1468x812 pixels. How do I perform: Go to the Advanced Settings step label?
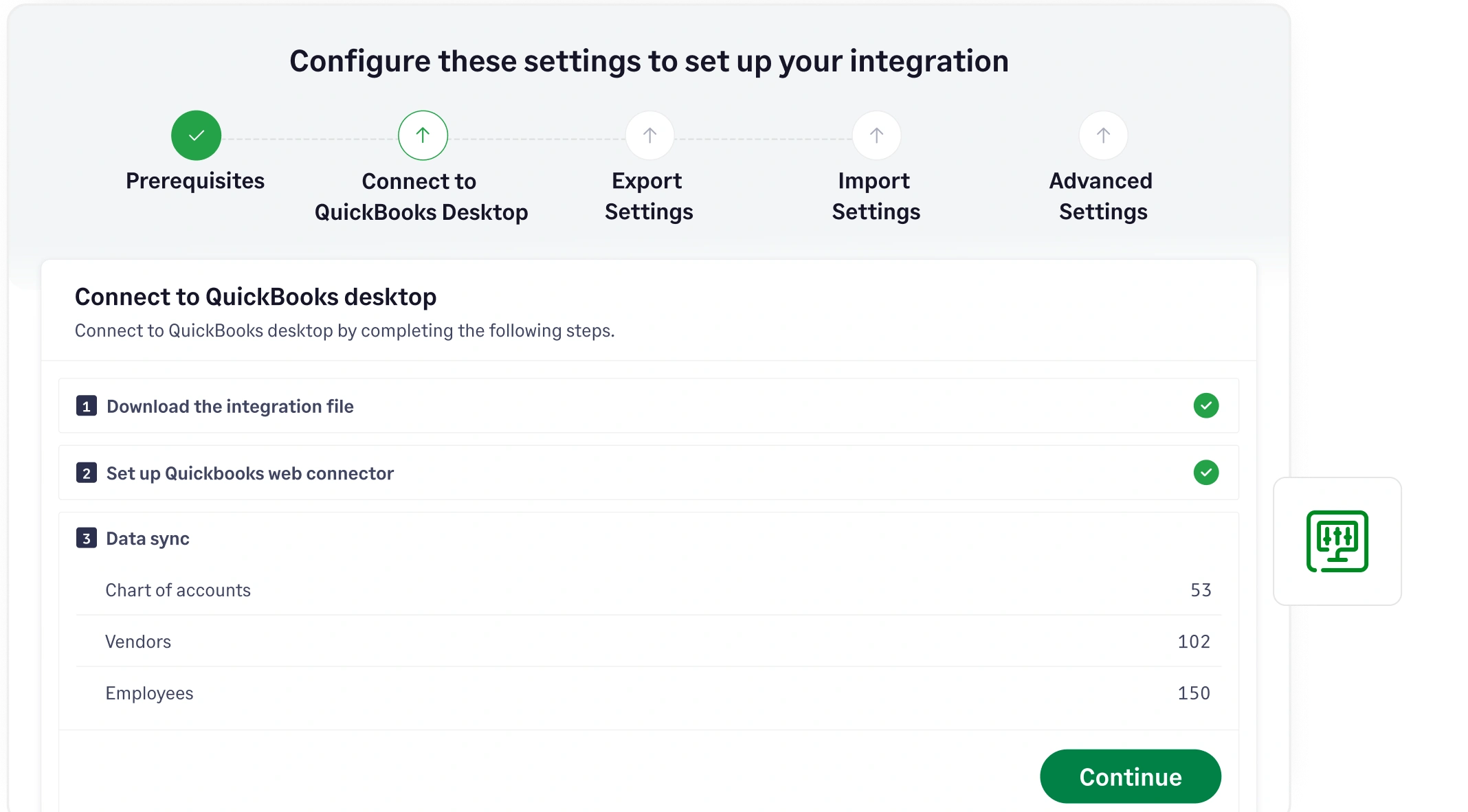1102,196
